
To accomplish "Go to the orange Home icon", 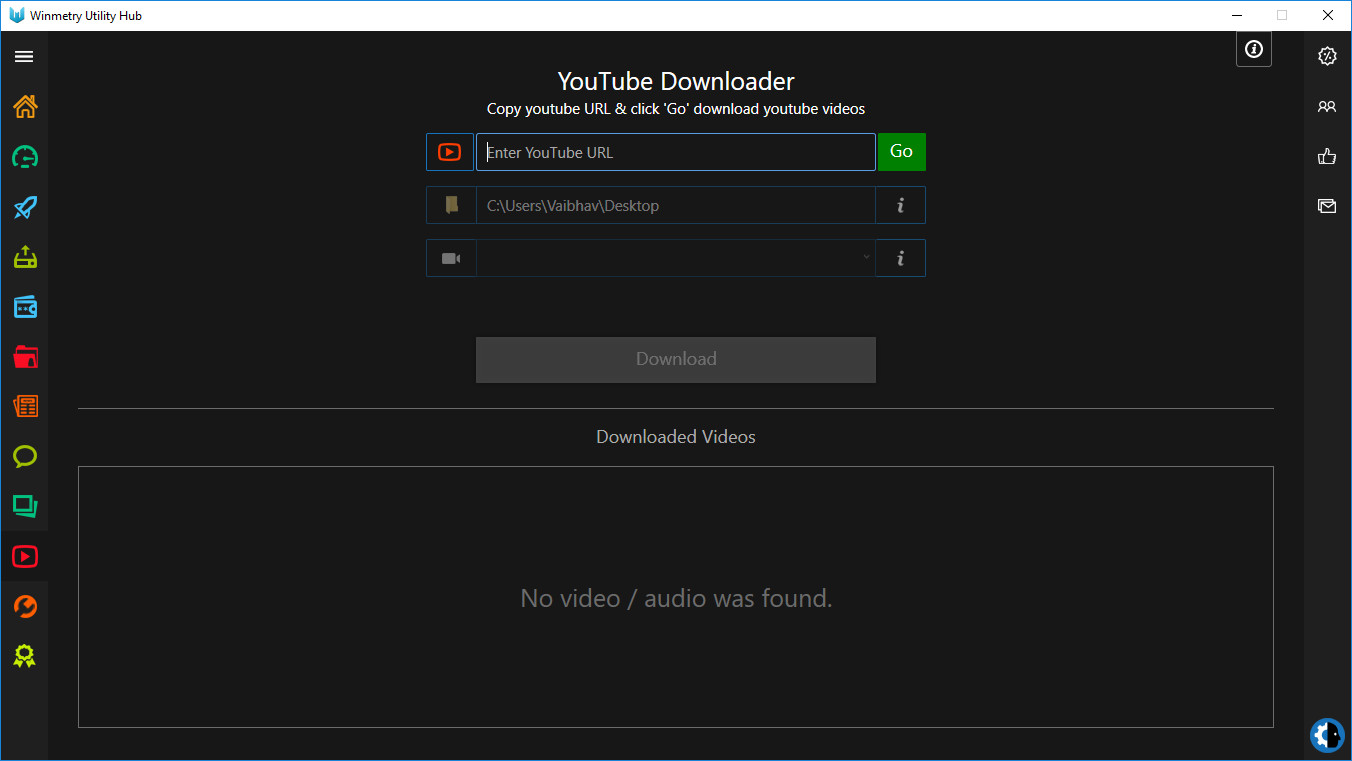I will coord(25,106).
